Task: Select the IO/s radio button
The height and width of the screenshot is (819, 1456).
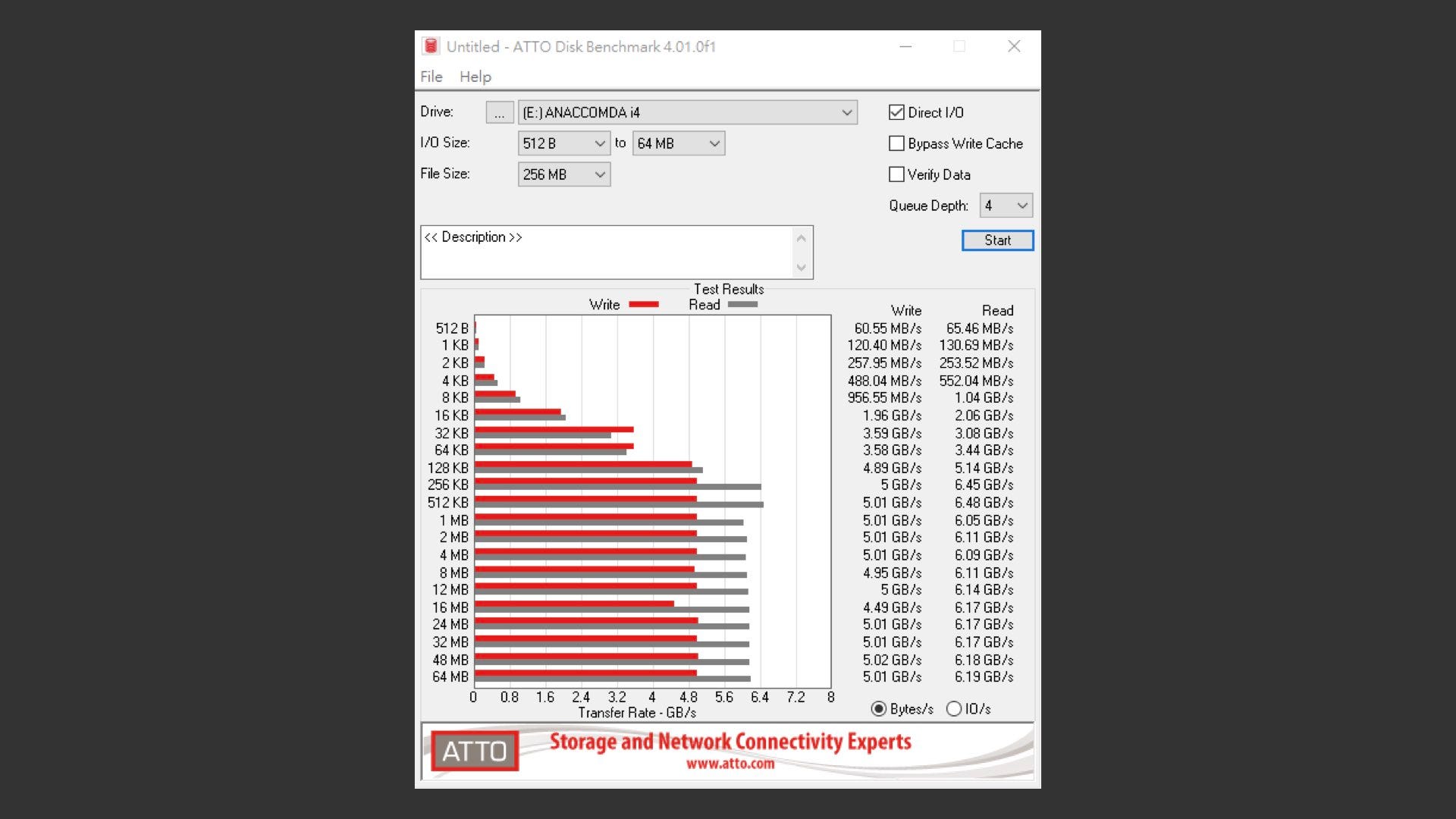Action: pos(954,709)
